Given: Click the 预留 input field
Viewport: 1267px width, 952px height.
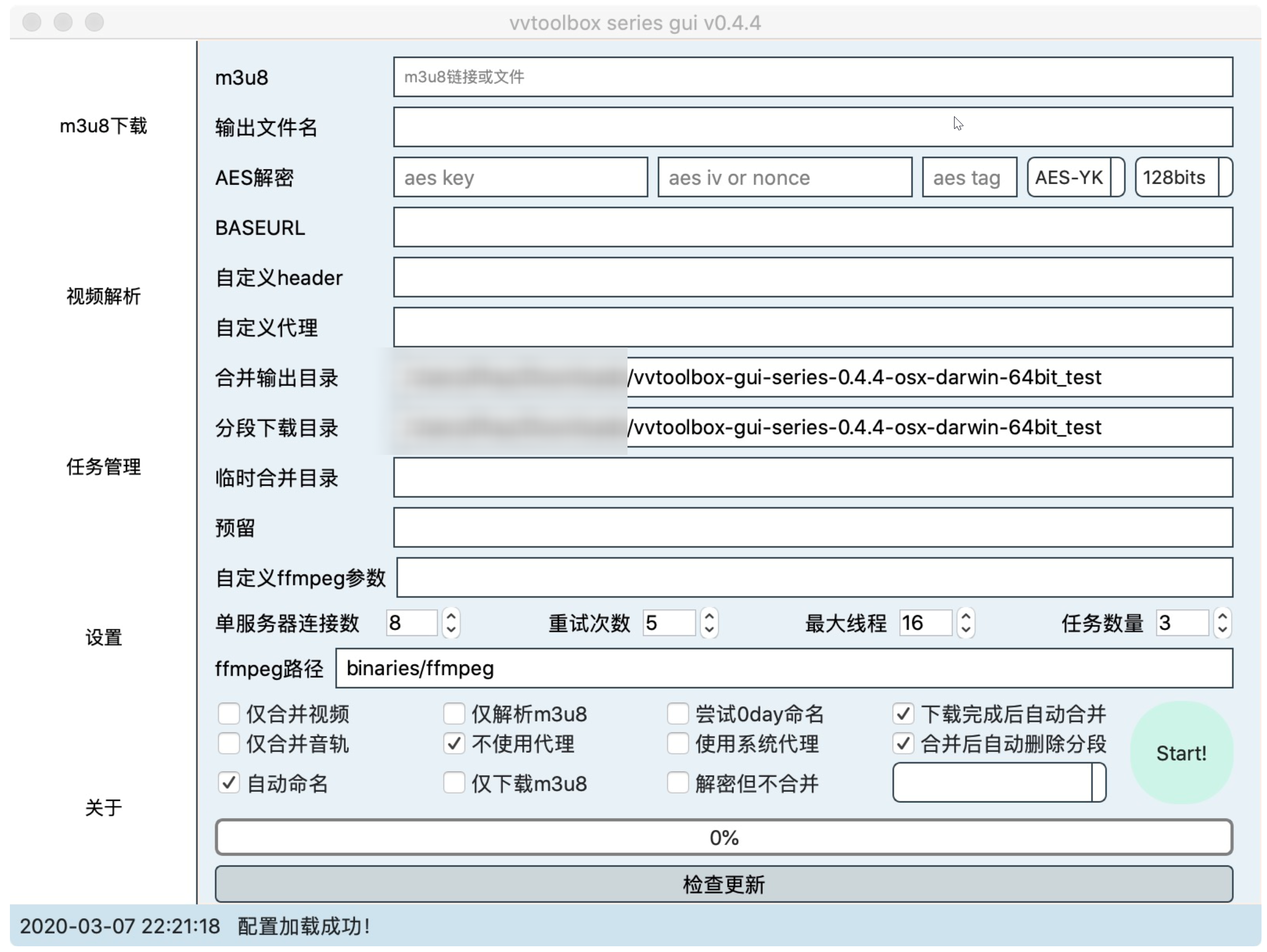Looking at the screenshot, I should click(x=813, y=527).
